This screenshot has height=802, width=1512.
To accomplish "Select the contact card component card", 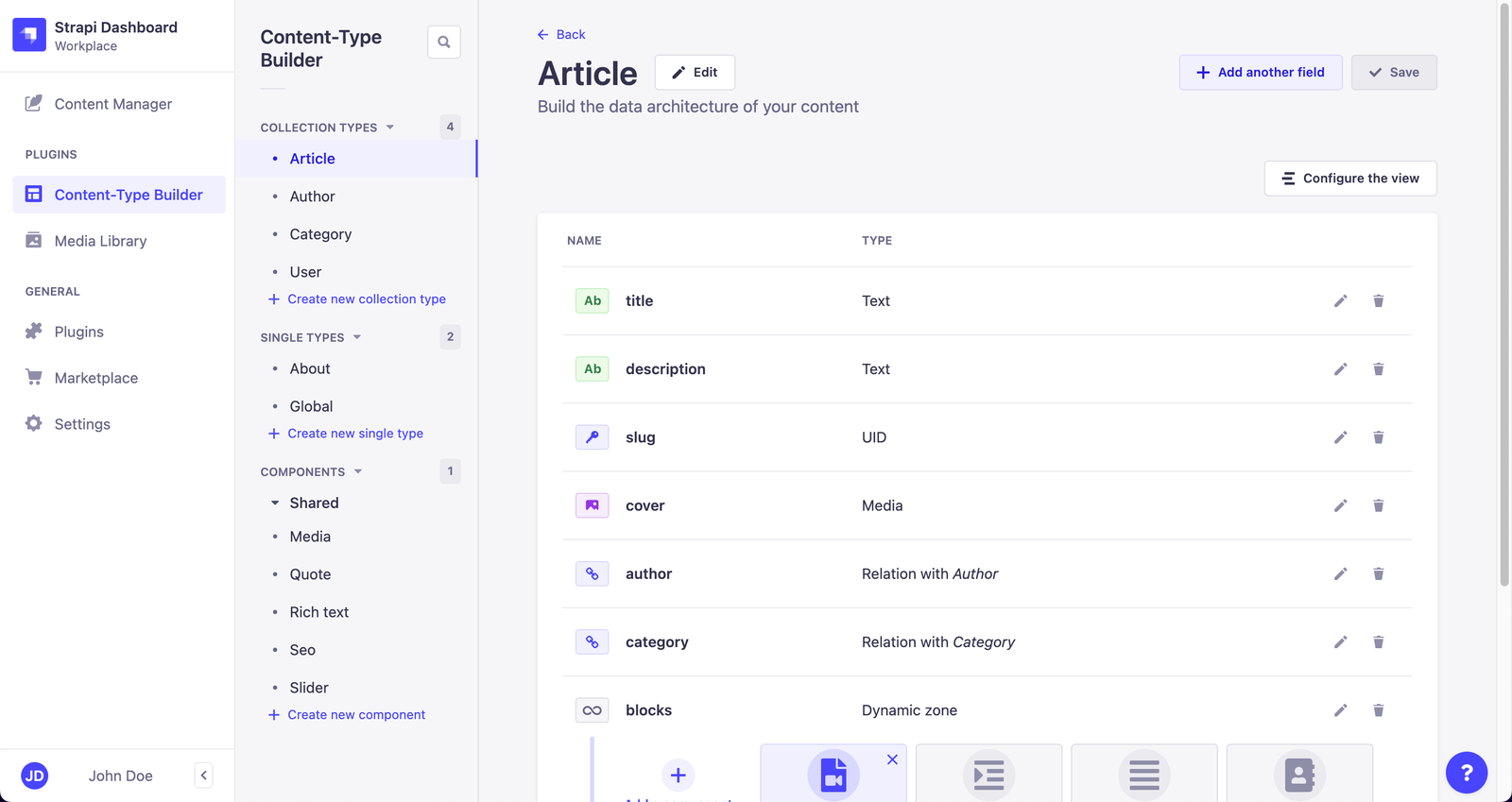I will click(x=1299, y=774).
